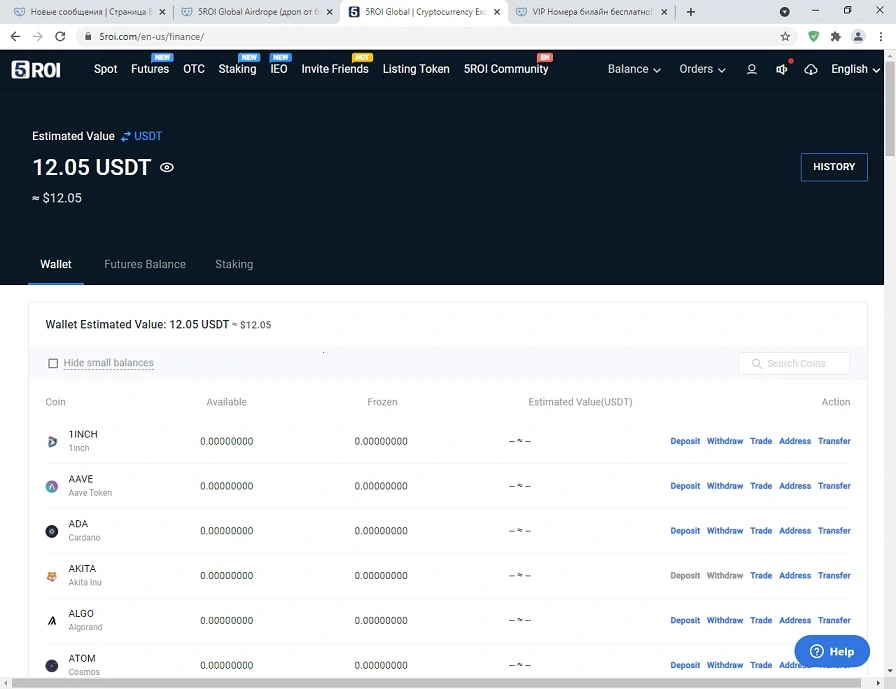The width and height of the screenshot is (896, 689).
Task: Open a new browser tab
Action: pyautogui.click(x=690, y=11)
